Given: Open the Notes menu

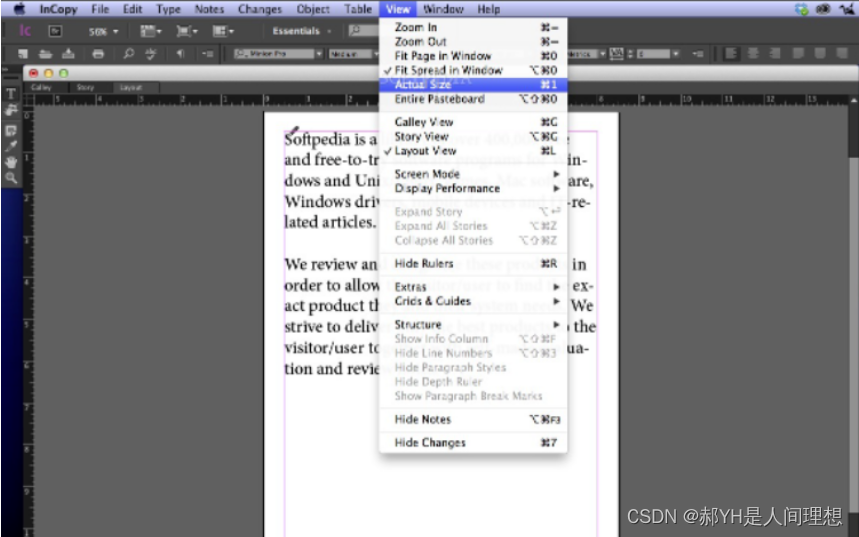Looking at the screenshot, I should coord(209,9).
